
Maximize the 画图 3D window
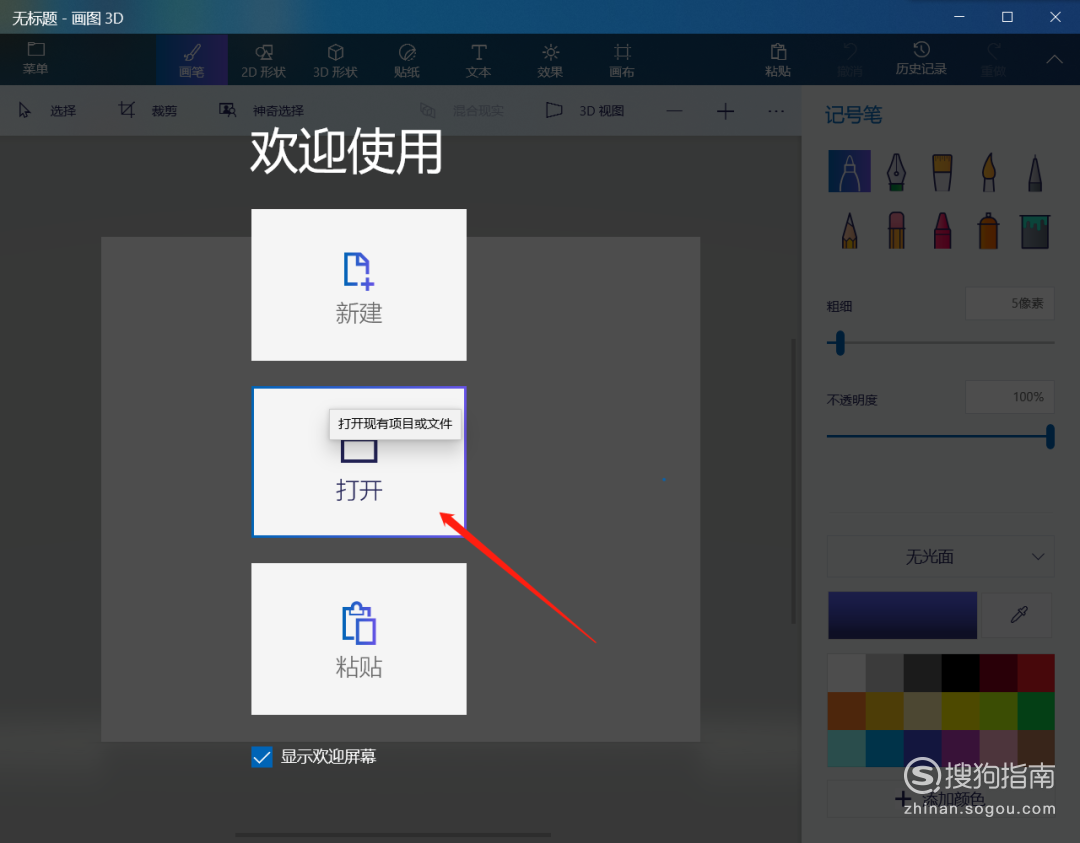pyautogui.click(x=1007, y=17)
